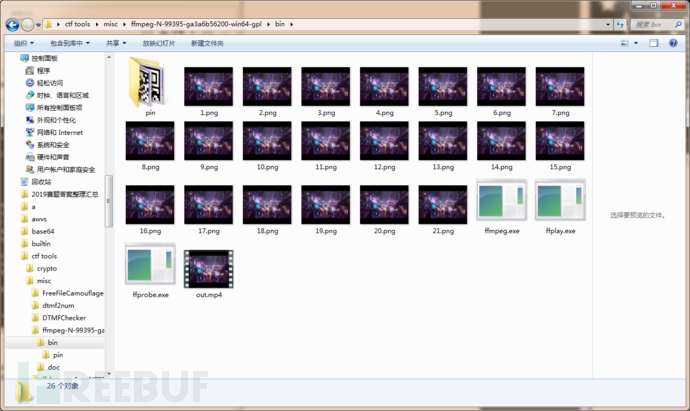Open the 2019赛题答案整理汇总 folder in tree
Viewport: 690px width, 411px height.
[x=64, y=194]
